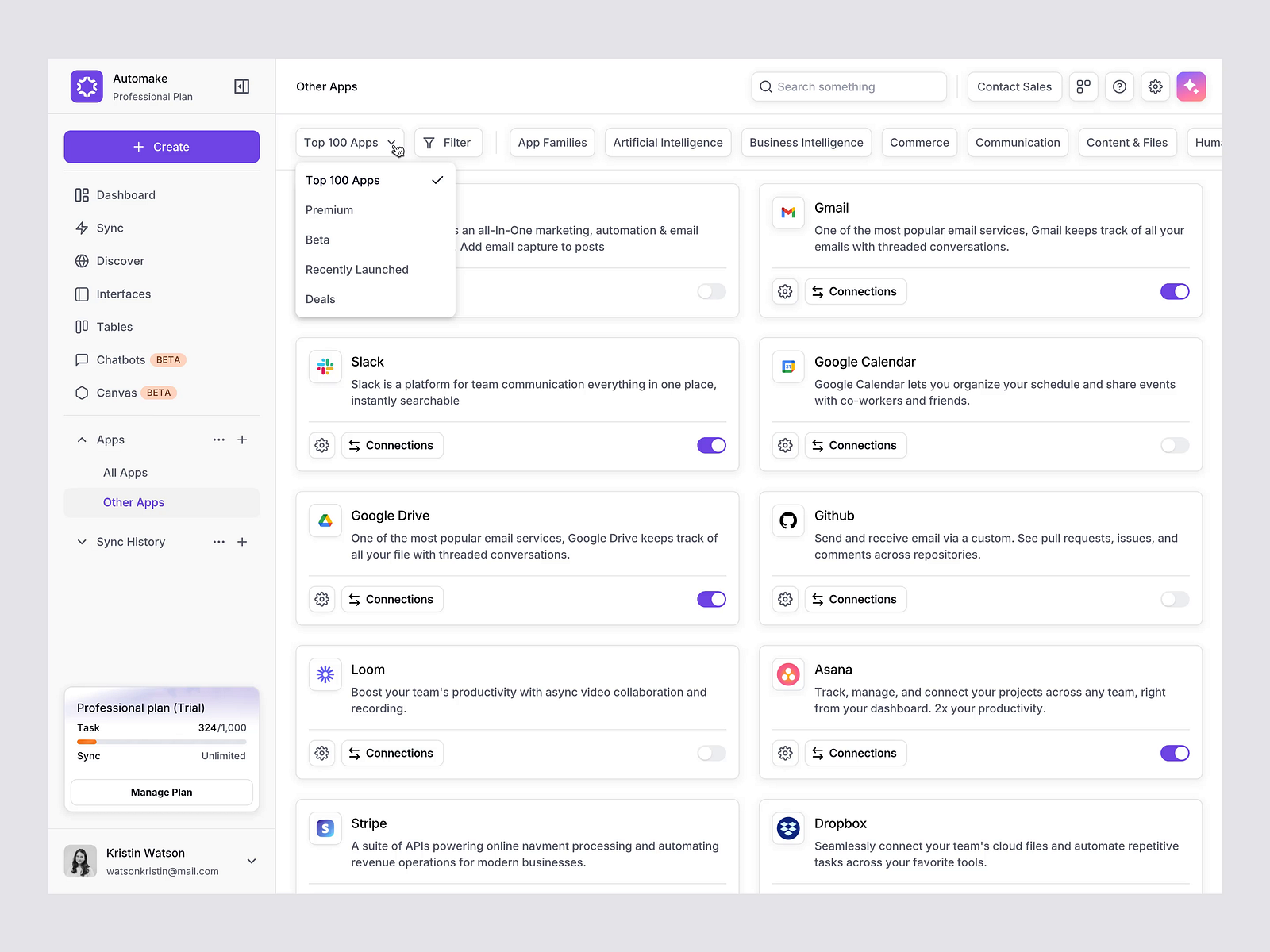Click the Task usage progress bar
The height and width of the screenshot is (952, 1270).
(161, 741)
